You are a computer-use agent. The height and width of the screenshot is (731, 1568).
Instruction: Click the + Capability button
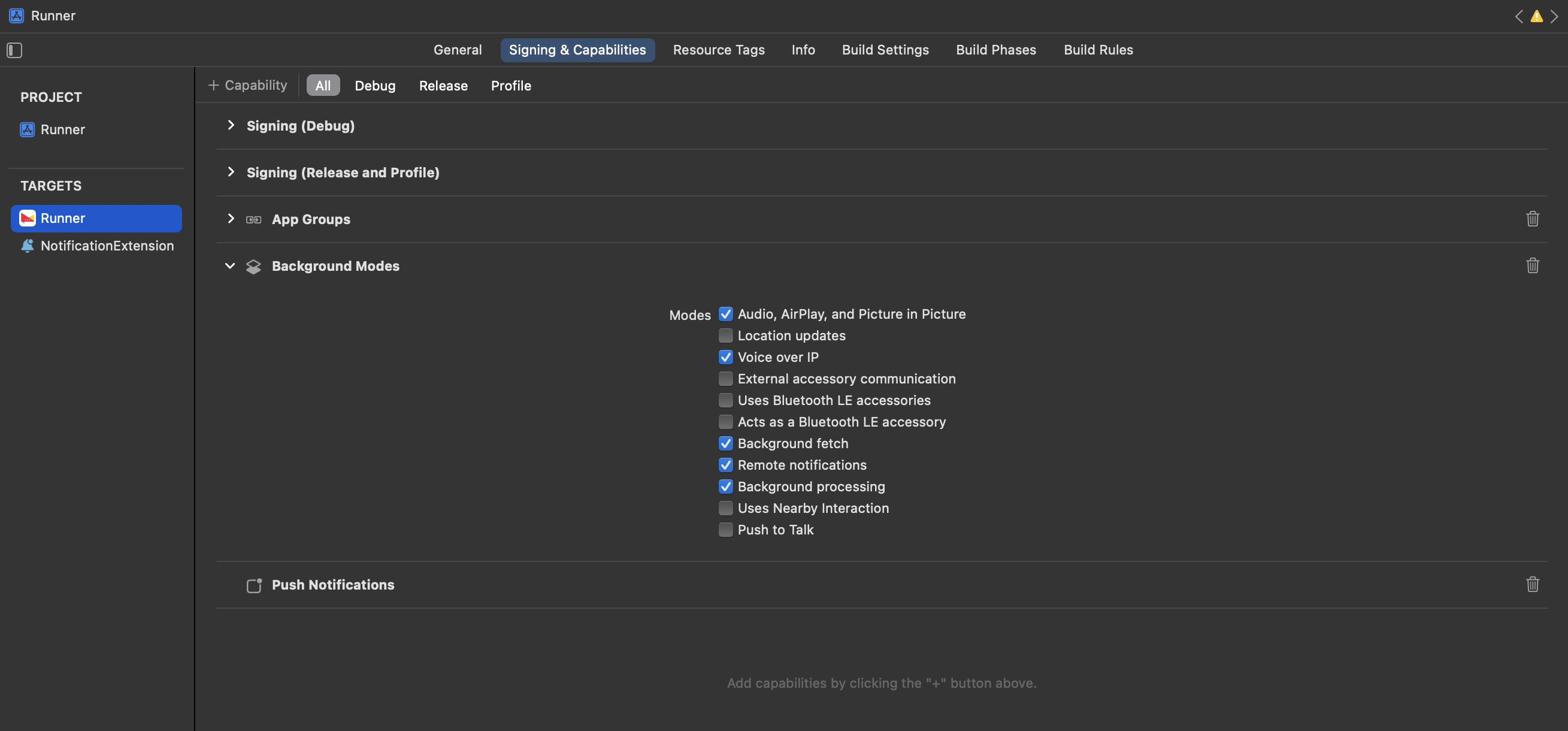(x=248, y=85)
